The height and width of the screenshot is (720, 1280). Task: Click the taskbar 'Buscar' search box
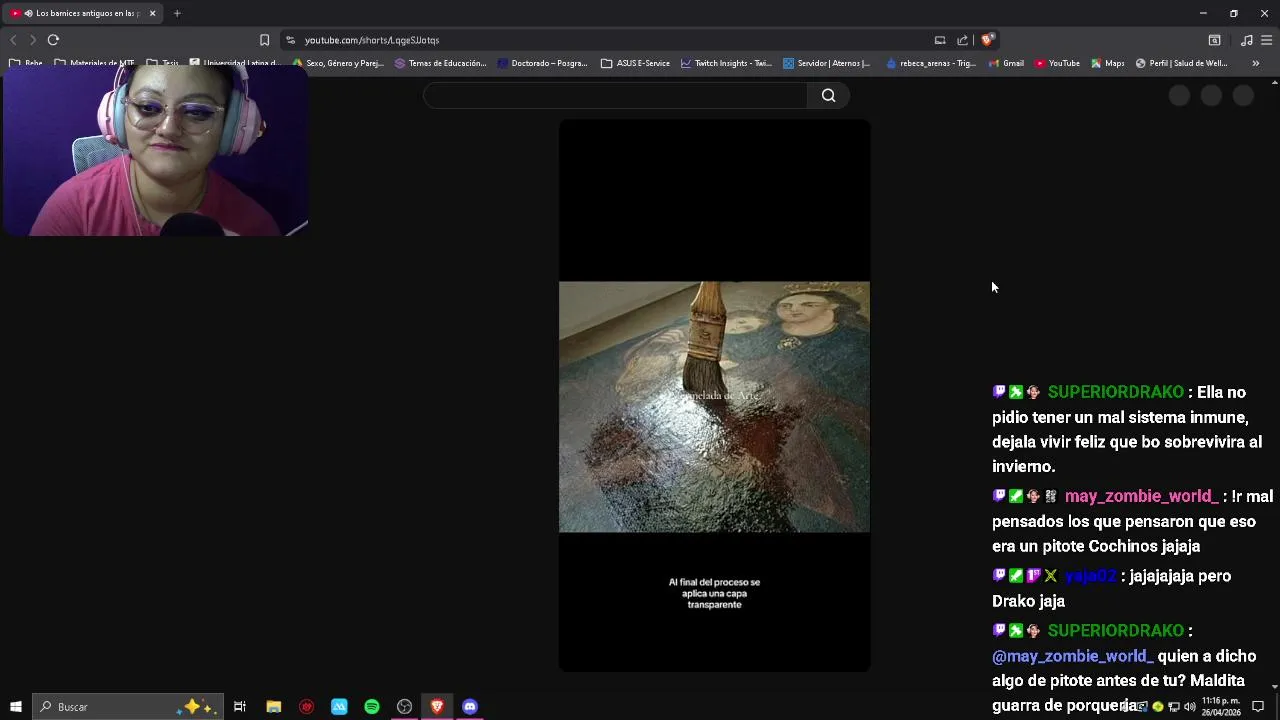128,706
